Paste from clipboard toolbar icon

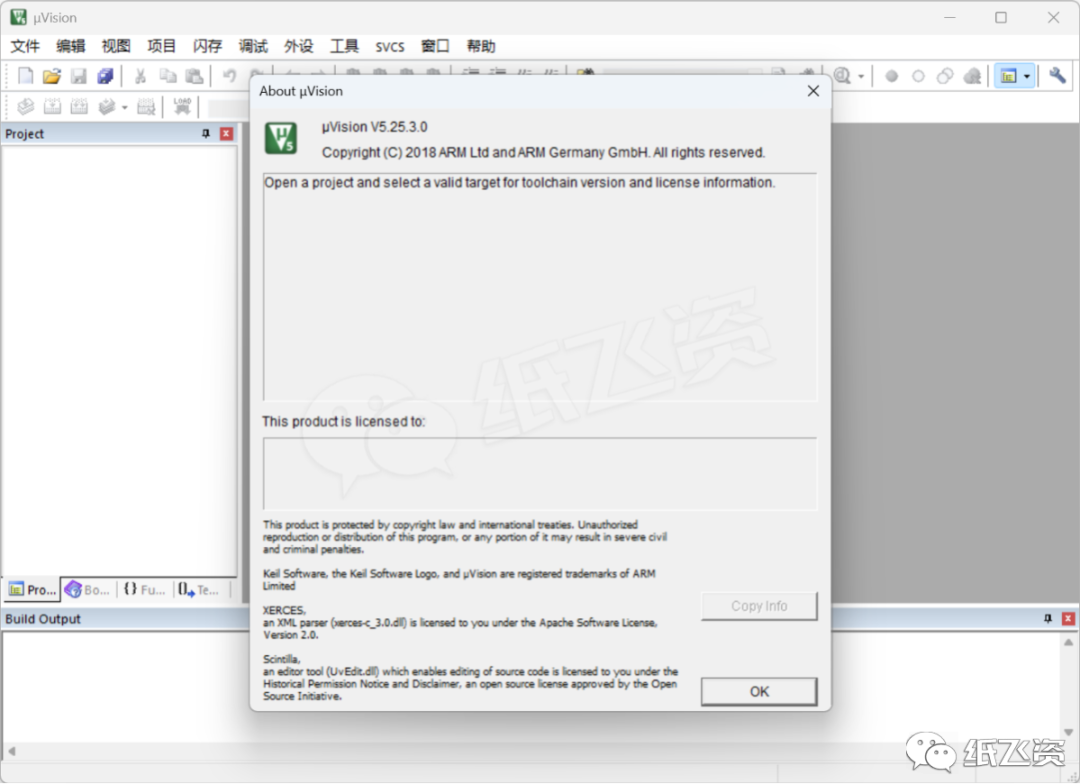pos(195,76)
